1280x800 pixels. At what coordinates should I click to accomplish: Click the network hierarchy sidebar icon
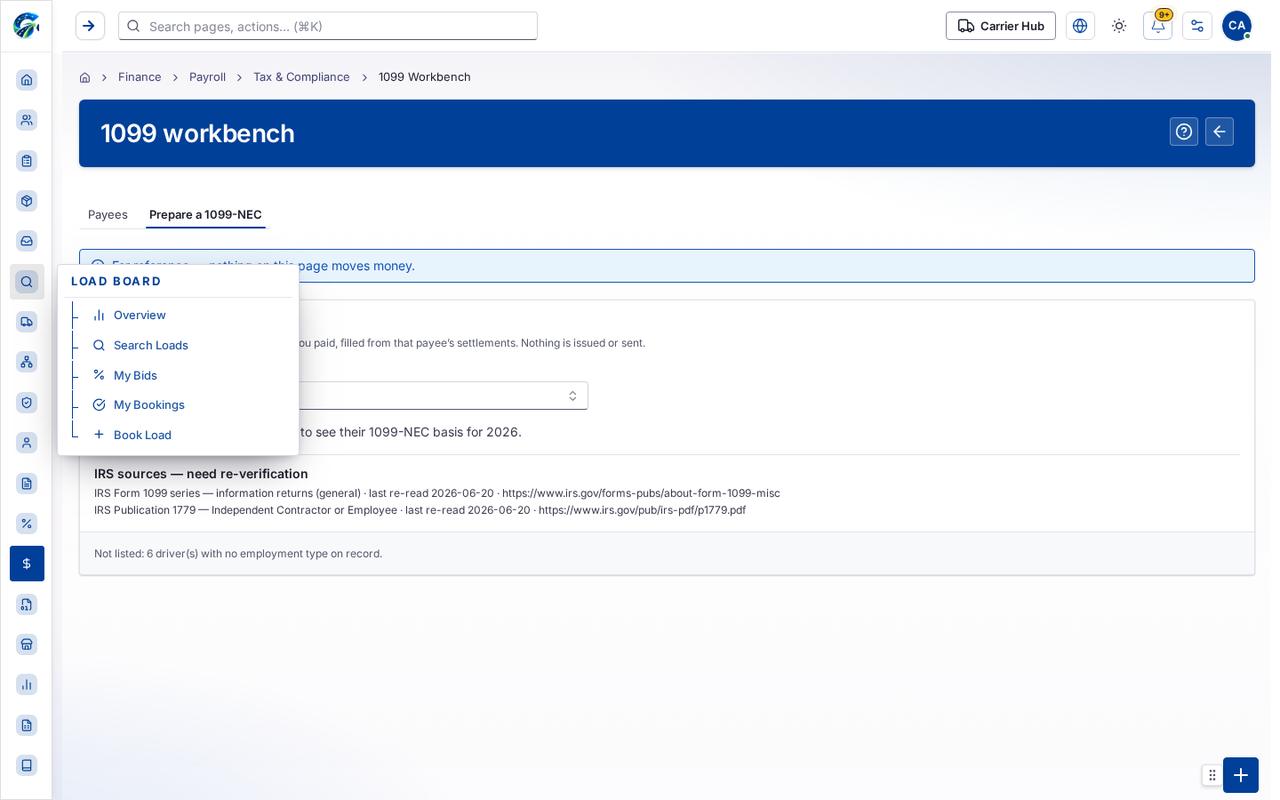pyautogui.click(x=27, y=362)
